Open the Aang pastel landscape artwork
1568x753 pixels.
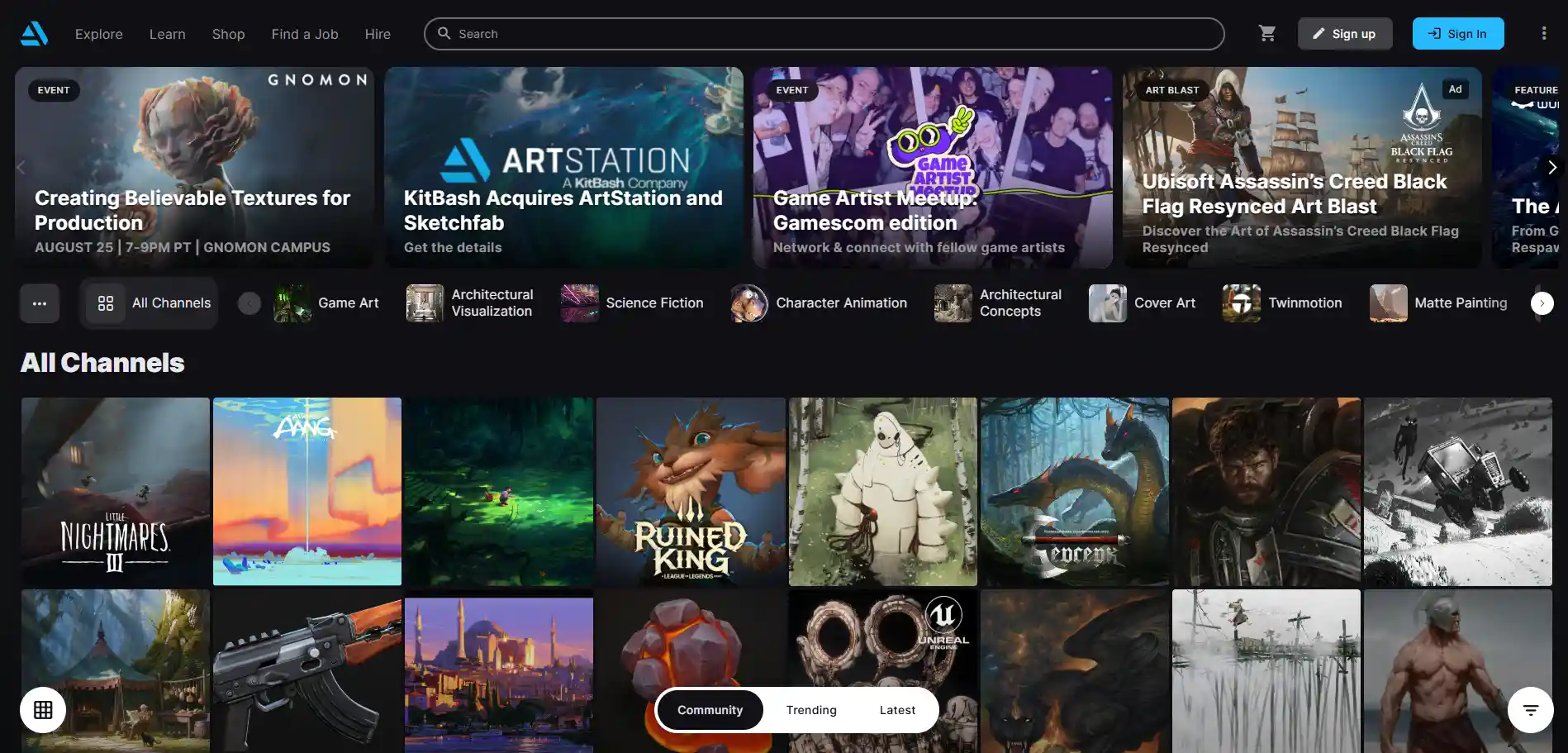(307, 492)
